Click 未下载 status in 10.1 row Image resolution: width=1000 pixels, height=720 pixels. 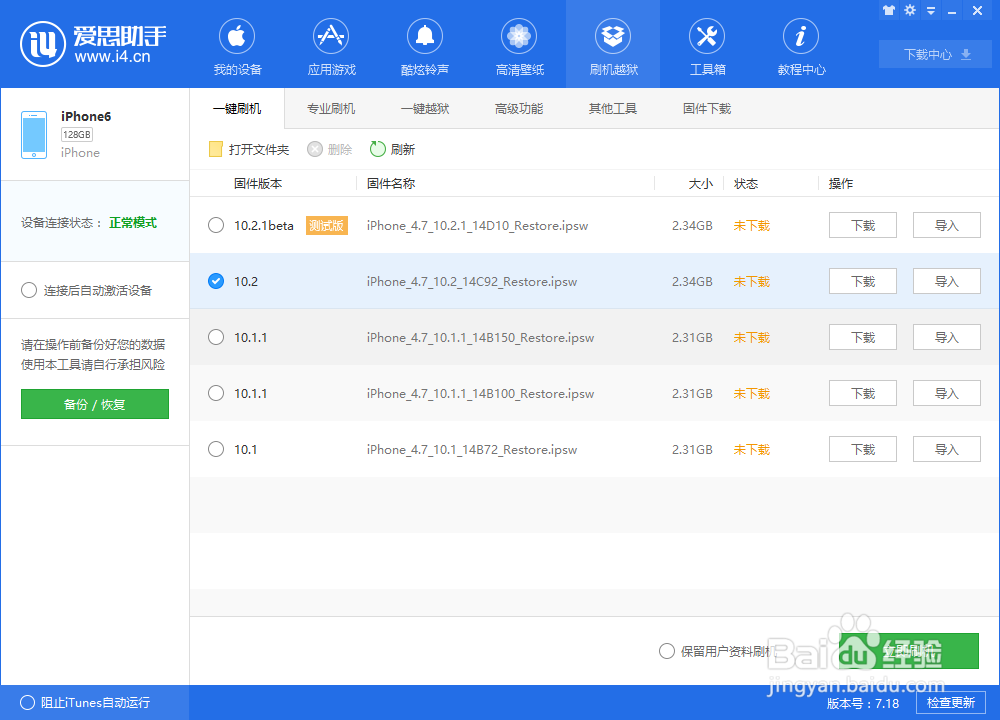coord(751,450)
